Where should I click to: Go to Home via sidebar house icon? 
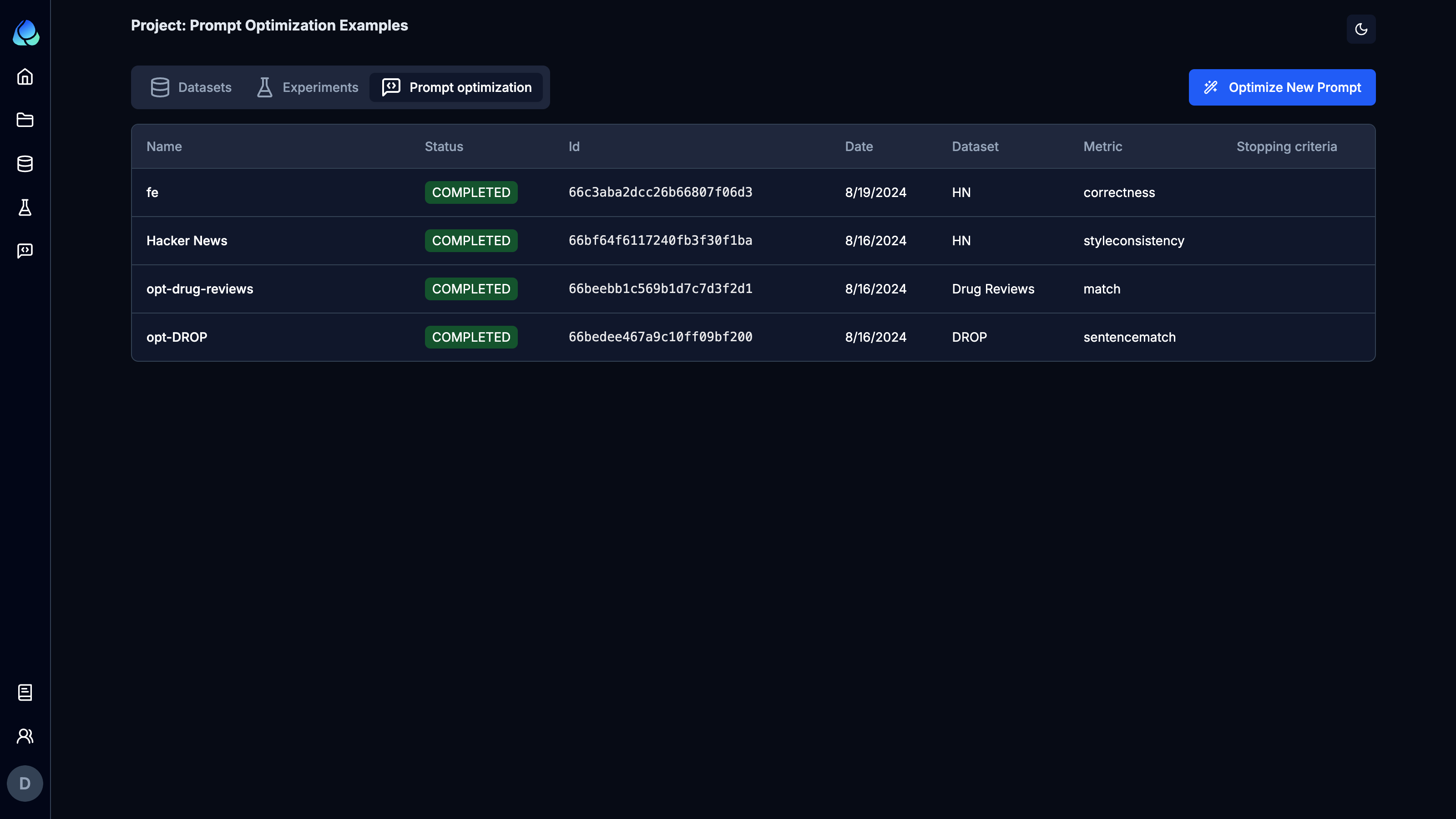[x=25, y=76]
